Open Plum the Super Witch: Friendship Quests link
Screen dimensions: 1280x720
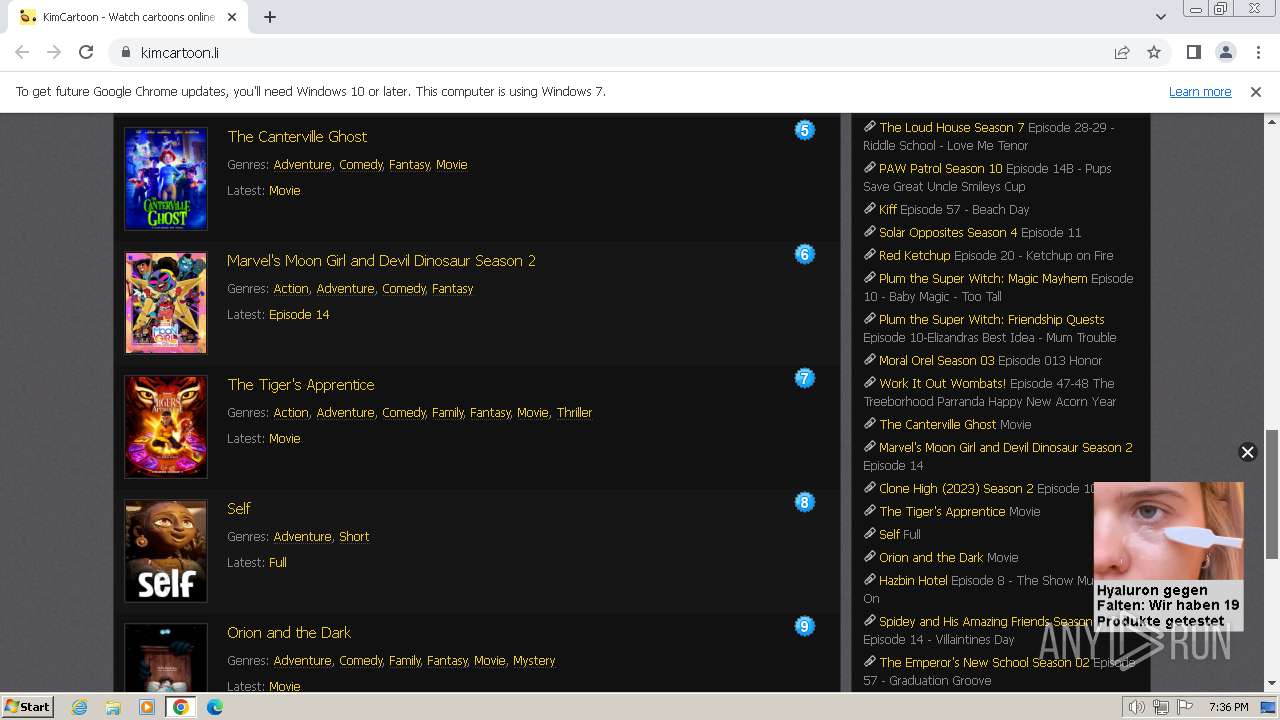992,319
